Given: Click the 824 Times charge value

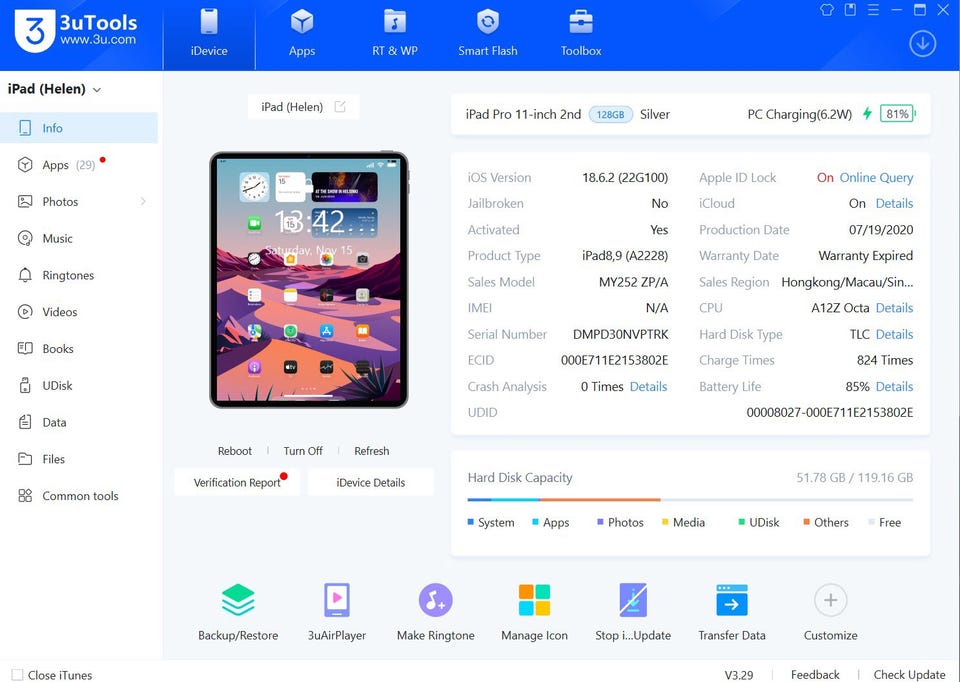Looking at the screenshot, I should [885, 361].
